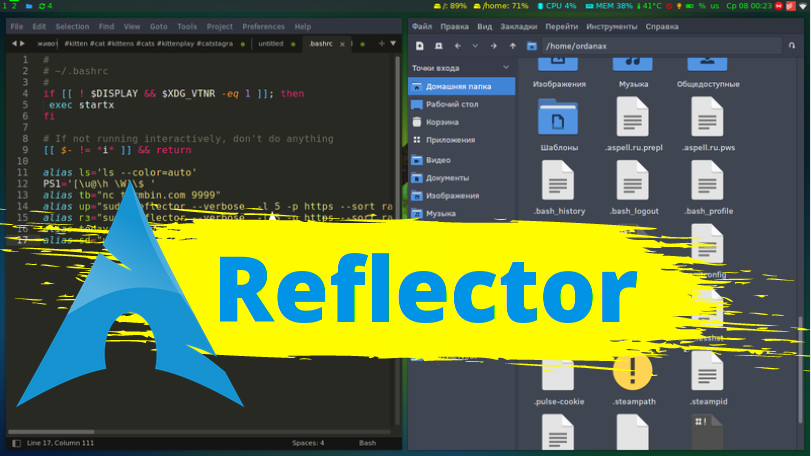This screenshot has width=811, height=456.
Task: Select the .pulse-cookie file label
Action: pyautogui.click(x=559, y=401)
